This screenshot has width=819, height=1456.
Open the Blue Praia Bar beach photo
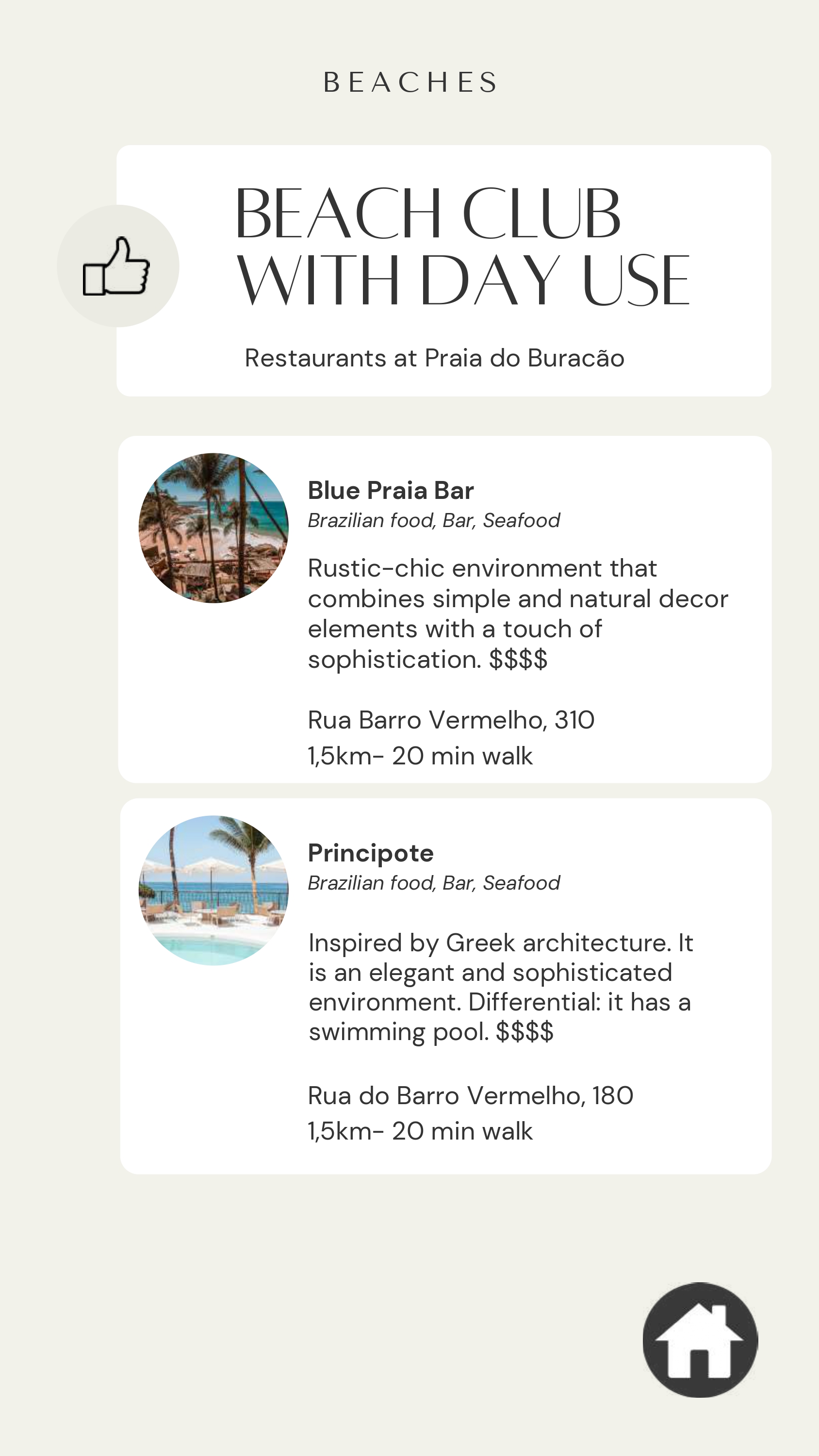[213, 528]
